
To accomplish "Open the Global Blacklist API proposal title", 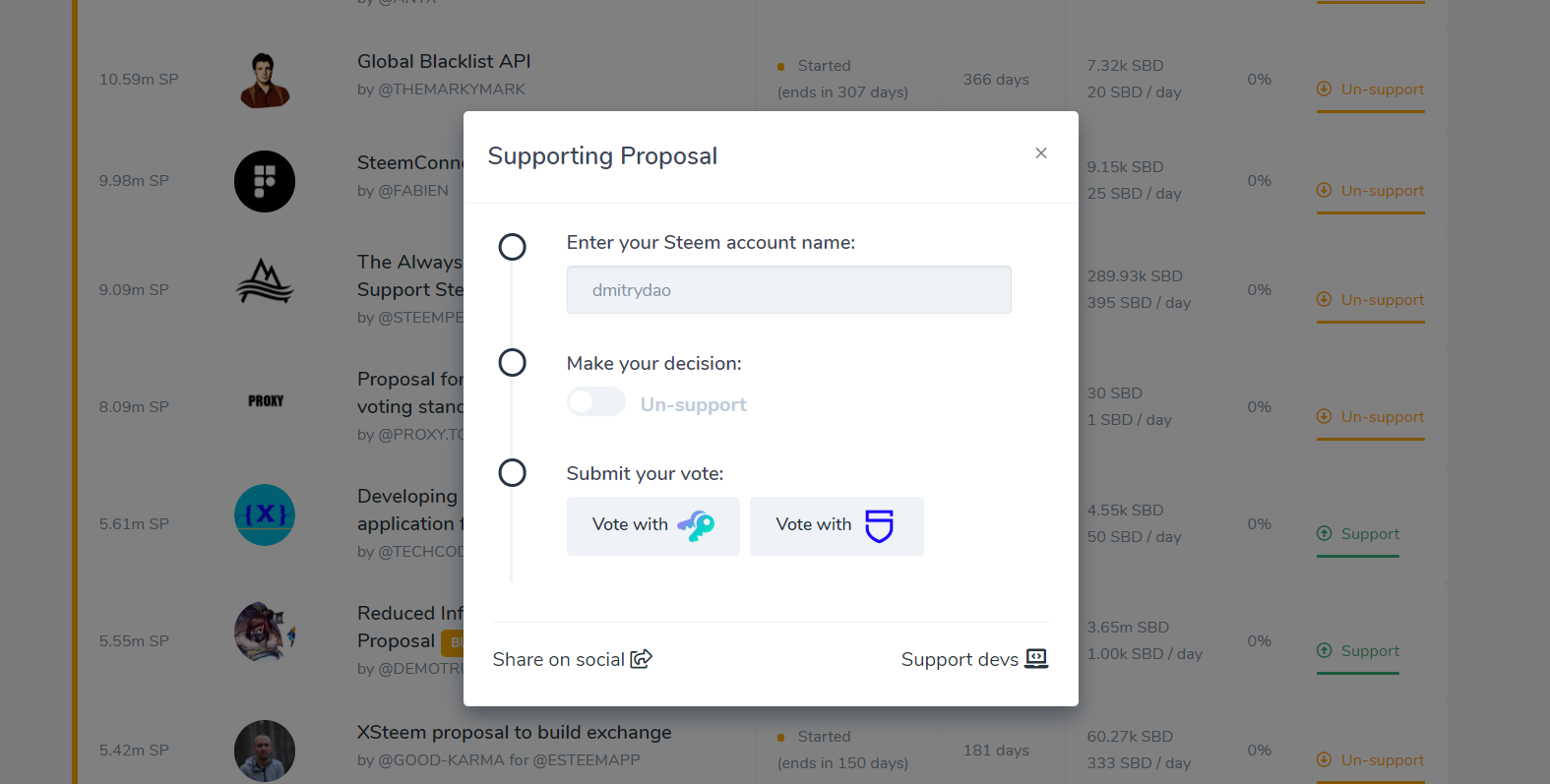I will 444,61.
